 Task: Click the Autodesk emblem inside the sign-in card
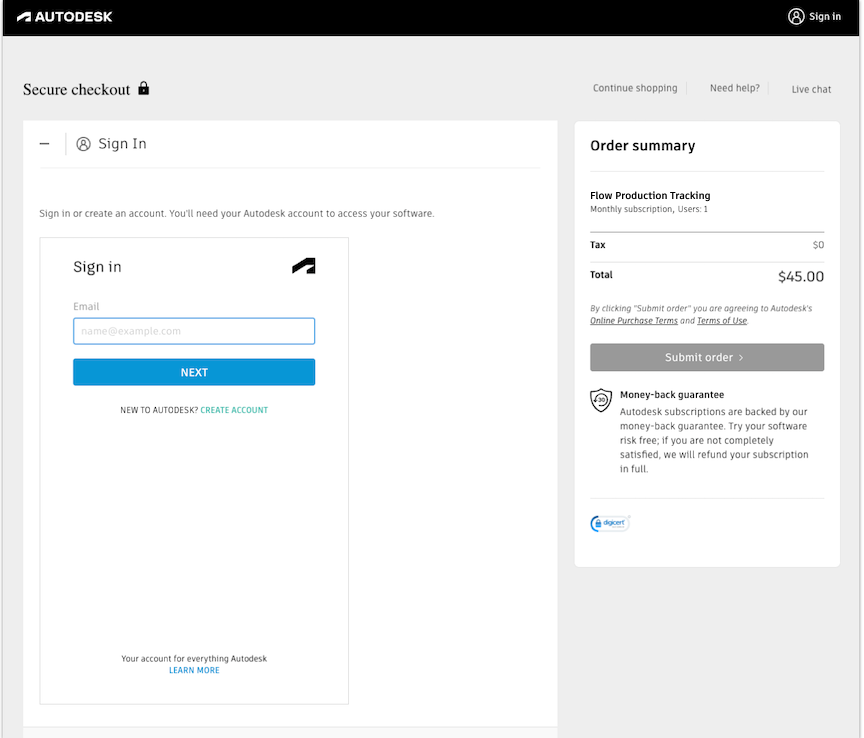click(x=303, y=265)
